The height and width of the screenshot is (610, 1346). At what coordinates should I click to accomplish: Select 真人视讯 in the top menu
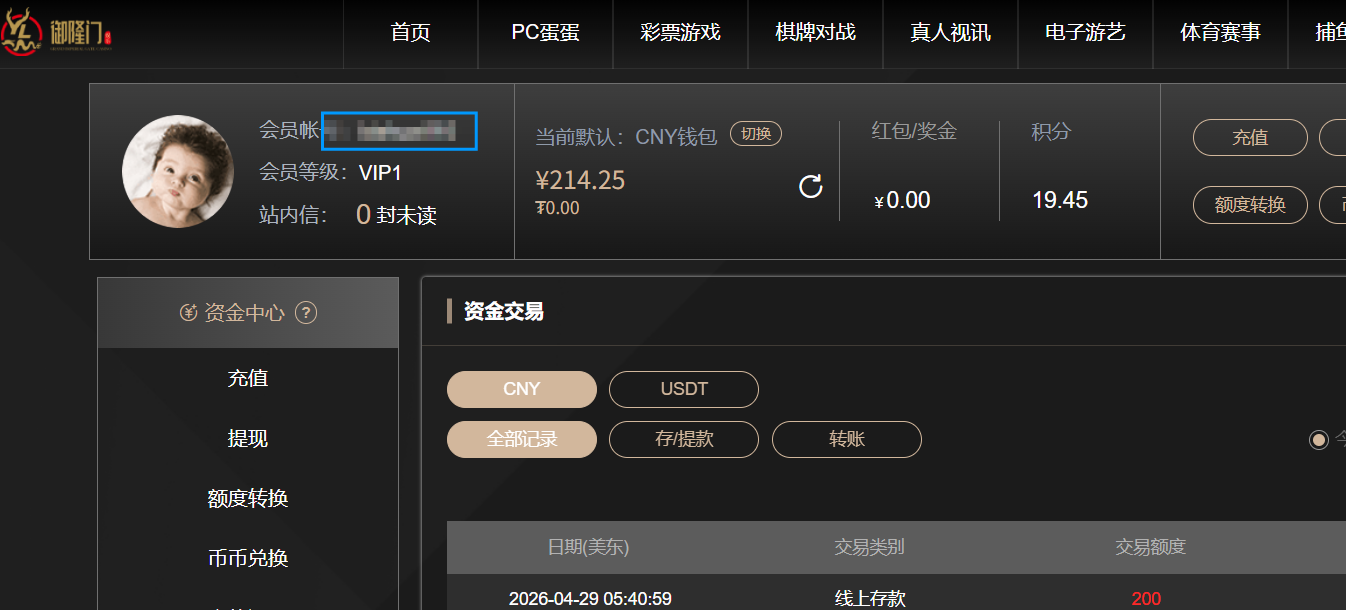point(950,32)
